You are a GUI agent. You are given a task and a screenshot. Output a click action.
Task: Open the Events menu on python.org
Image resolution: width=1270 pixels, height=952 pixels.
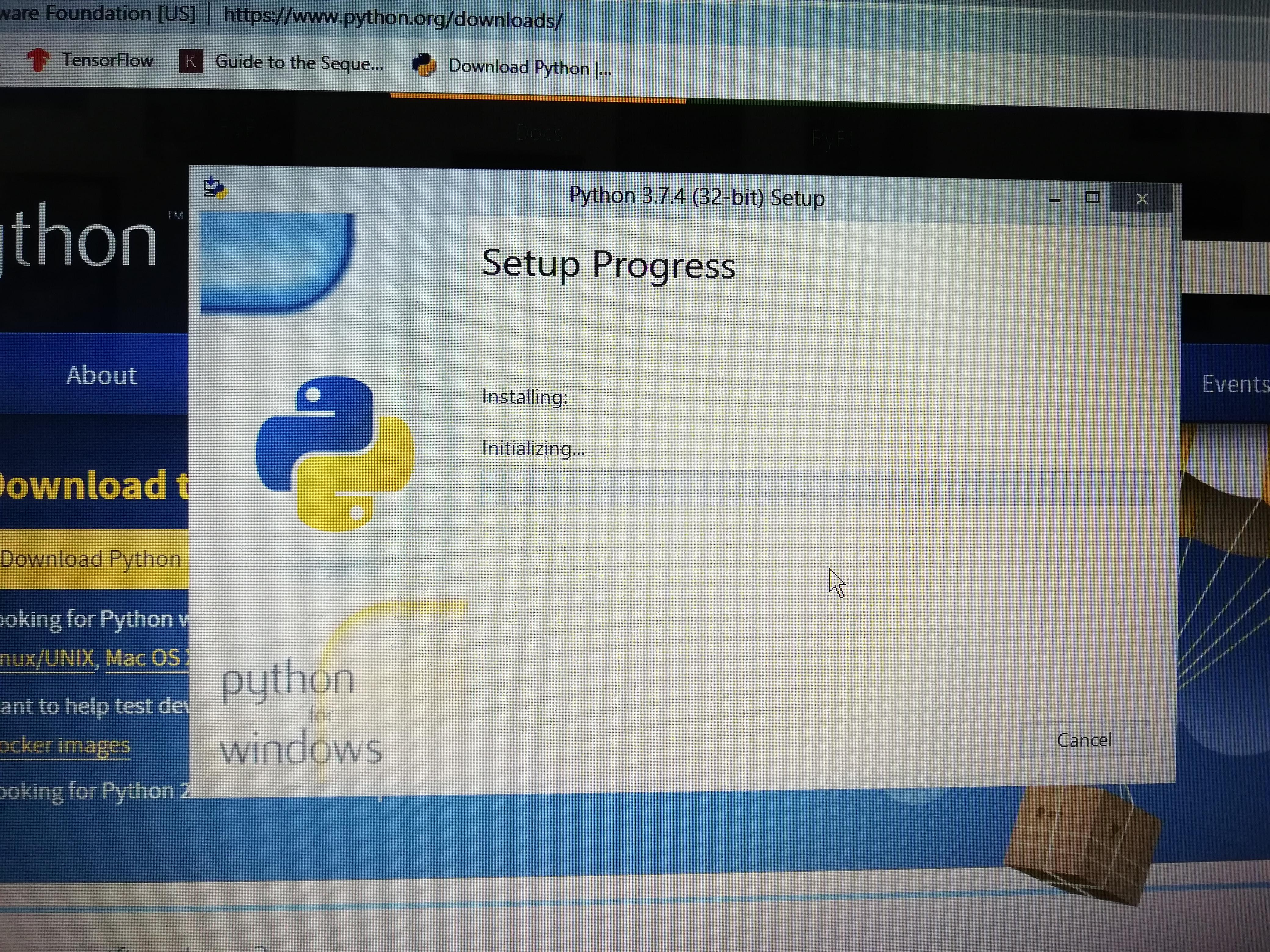pos(1234,384)
